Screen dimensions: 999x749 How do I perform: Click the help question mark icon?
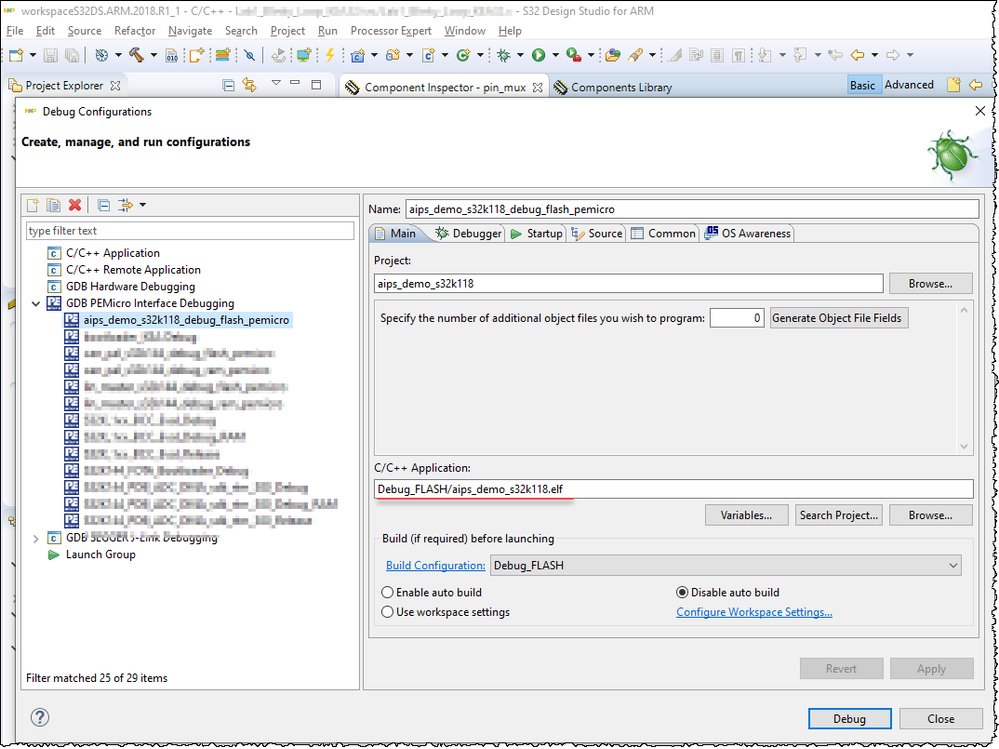pyautogui.click(x=40, y=718)
